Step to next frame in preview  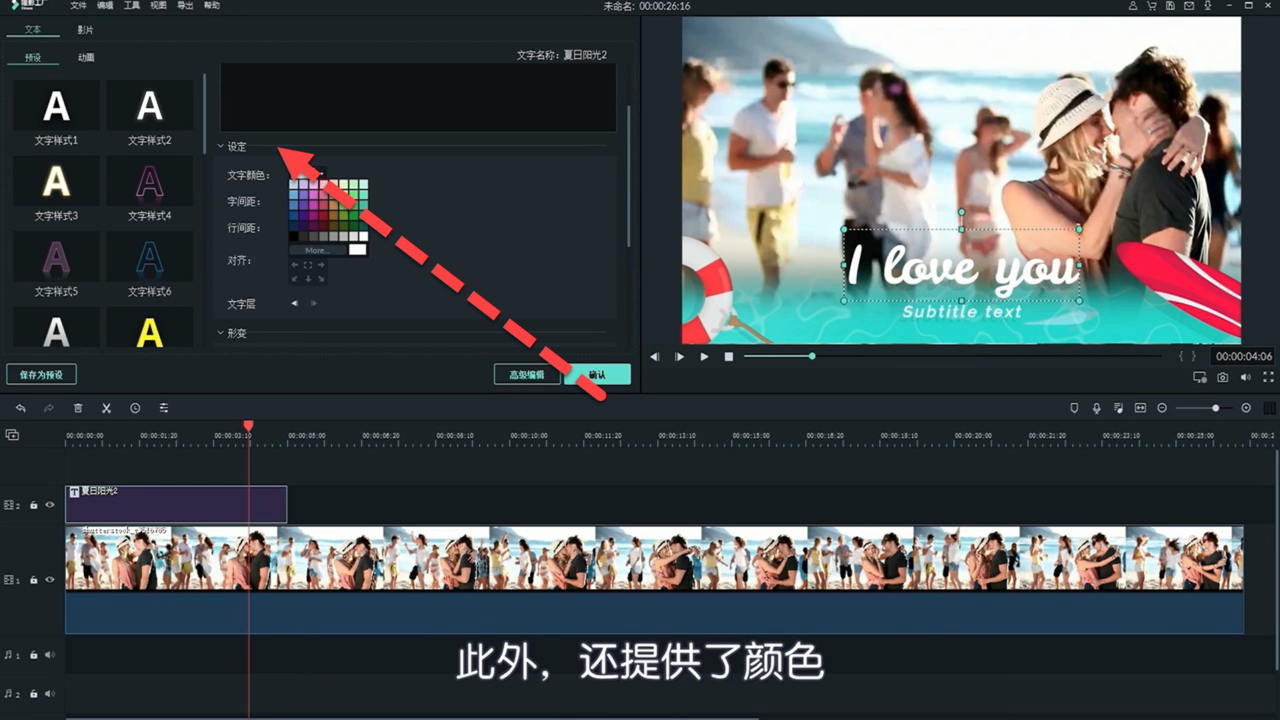click(679, 356)
